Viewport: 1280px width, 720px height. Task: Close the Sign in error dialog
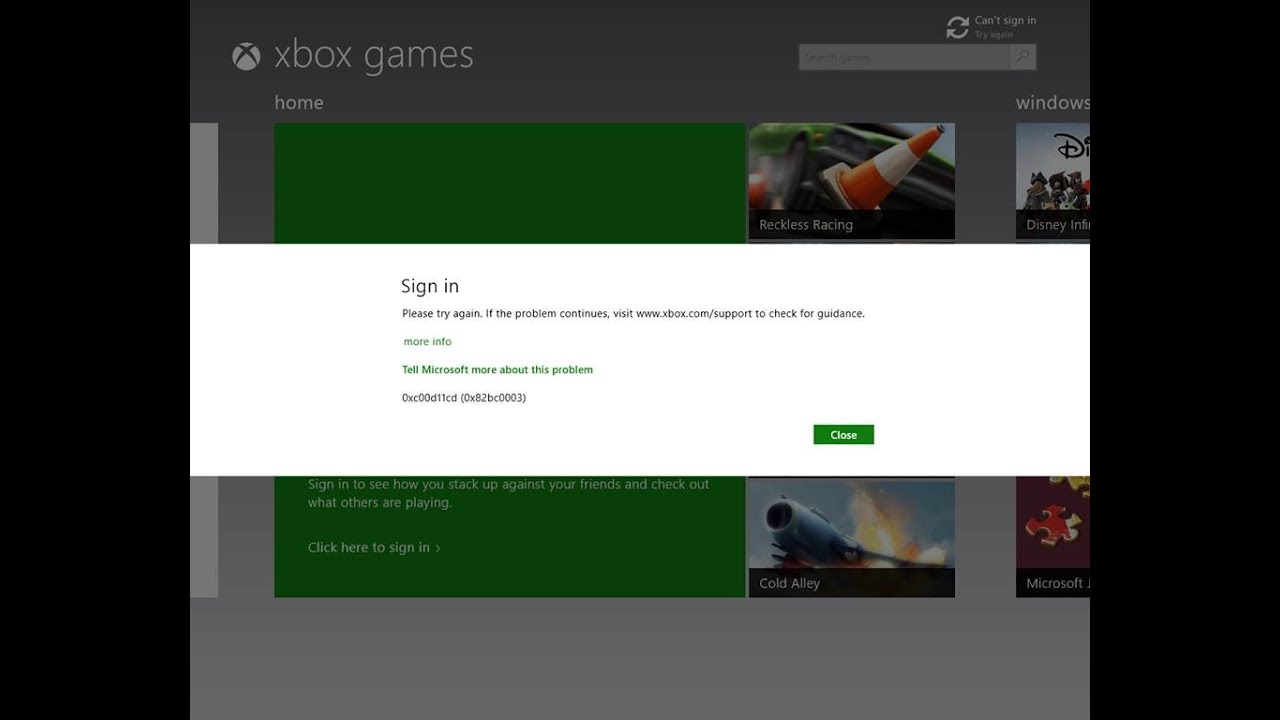coord(843,435)
